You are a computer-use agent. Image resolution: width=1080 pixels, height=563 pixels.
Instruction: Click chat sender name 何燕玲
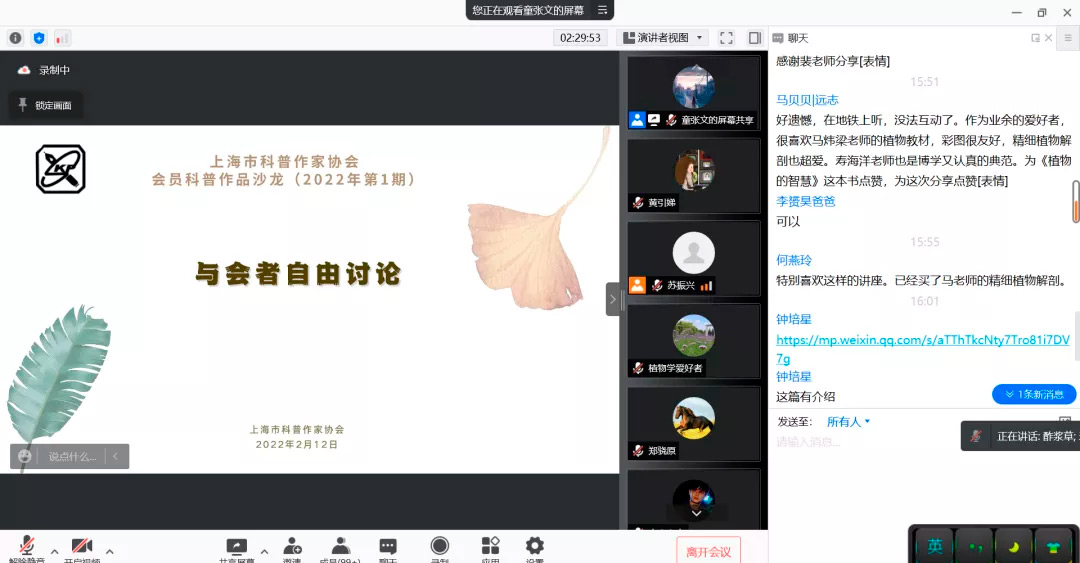click(x=794, y=260)
